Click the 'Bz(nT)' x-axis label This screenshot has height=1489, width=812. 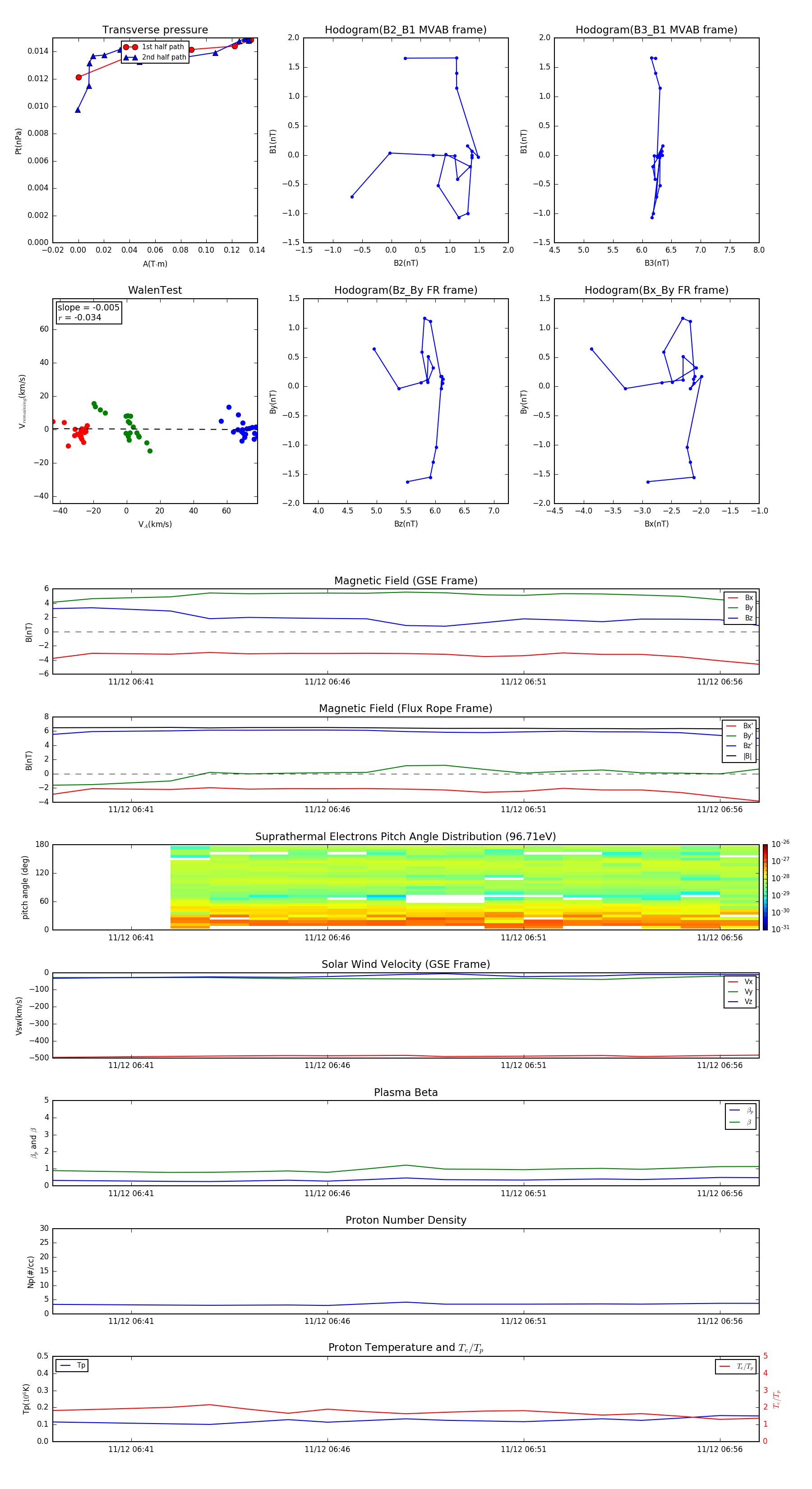(x=406, y=524)
